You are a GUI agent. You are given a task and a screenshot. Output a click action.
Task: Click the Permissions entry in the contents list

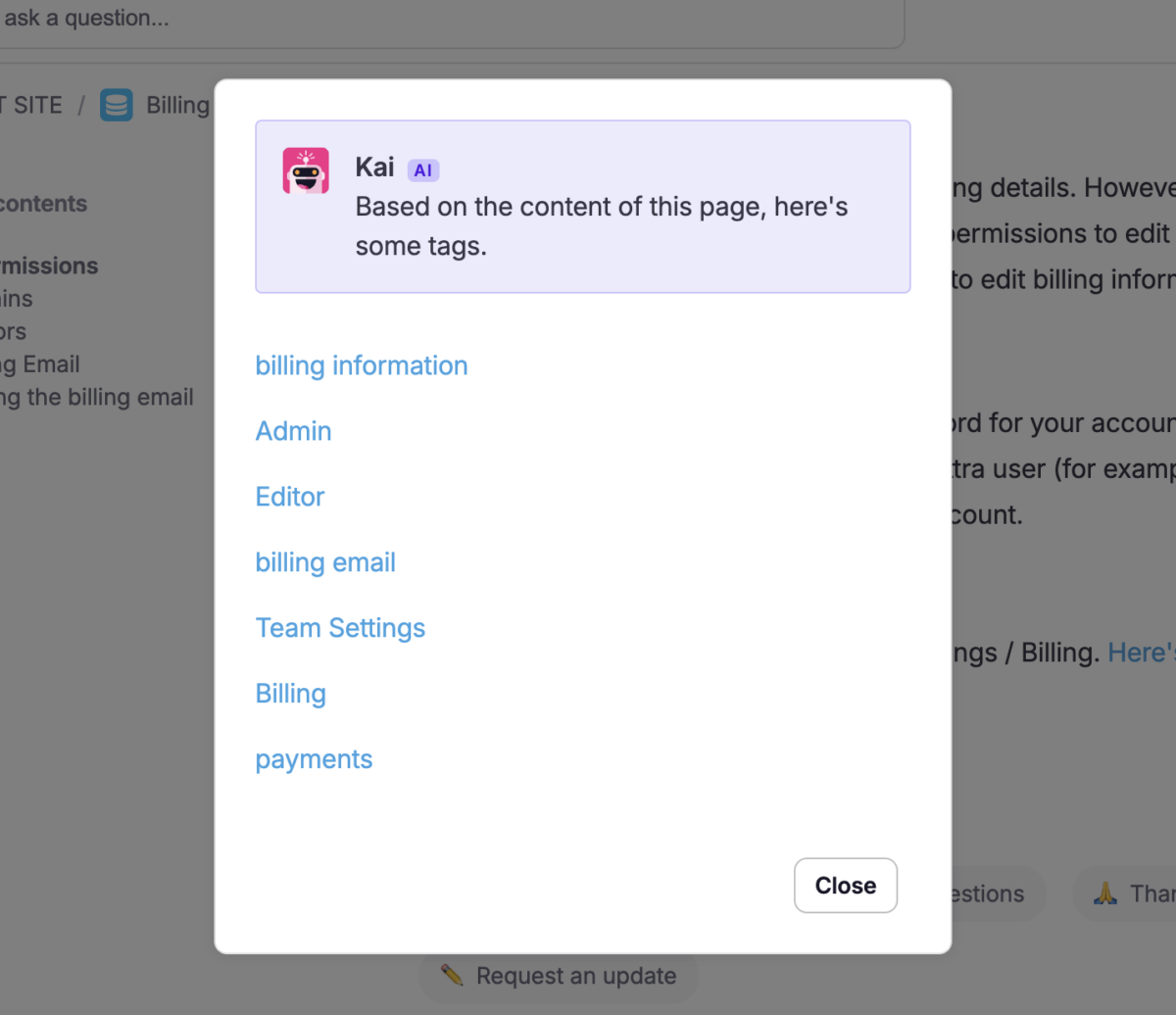click(x=49, y=266)
